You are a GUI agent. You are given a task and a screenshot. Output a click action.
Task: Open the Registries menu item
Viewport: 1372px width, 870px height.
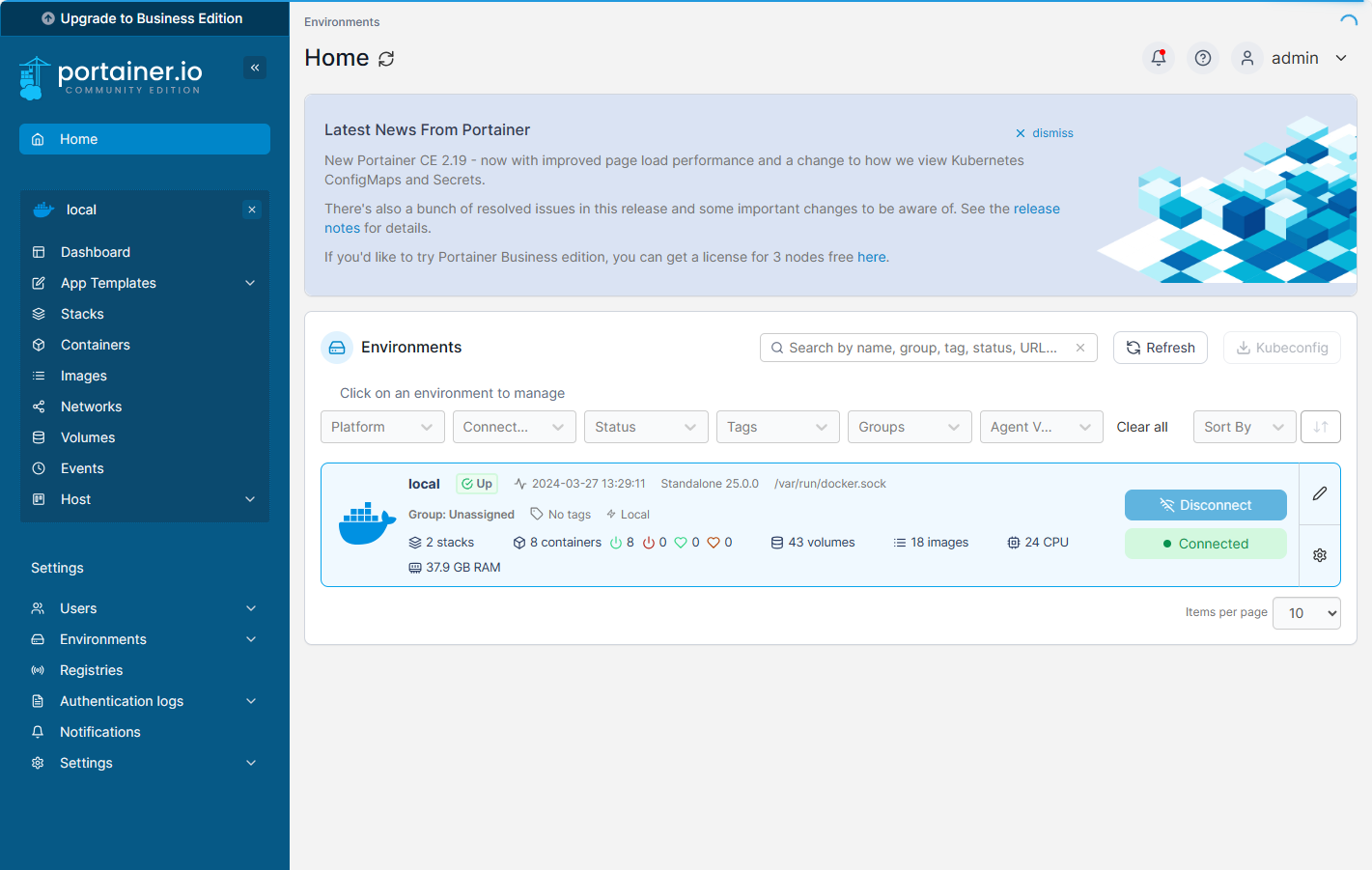pos(145,670)
